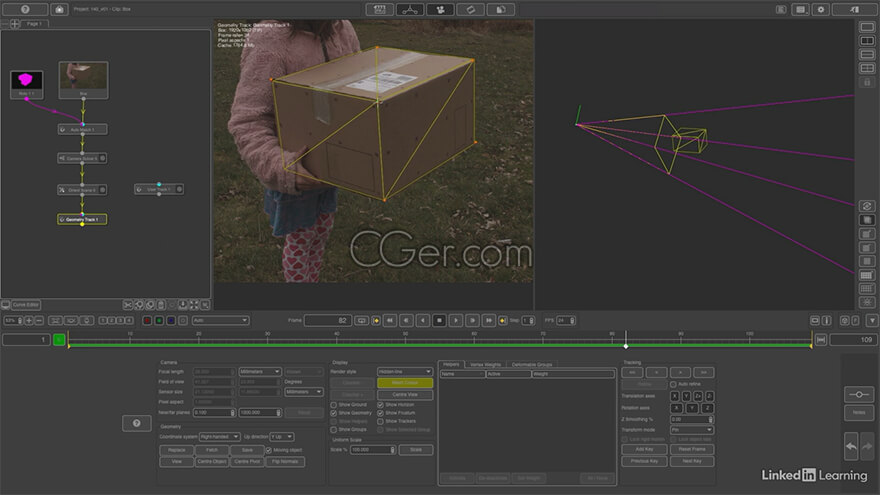Select quad viewport layout icon
This screenshot has width=880, height=495.
click(867, 68)
